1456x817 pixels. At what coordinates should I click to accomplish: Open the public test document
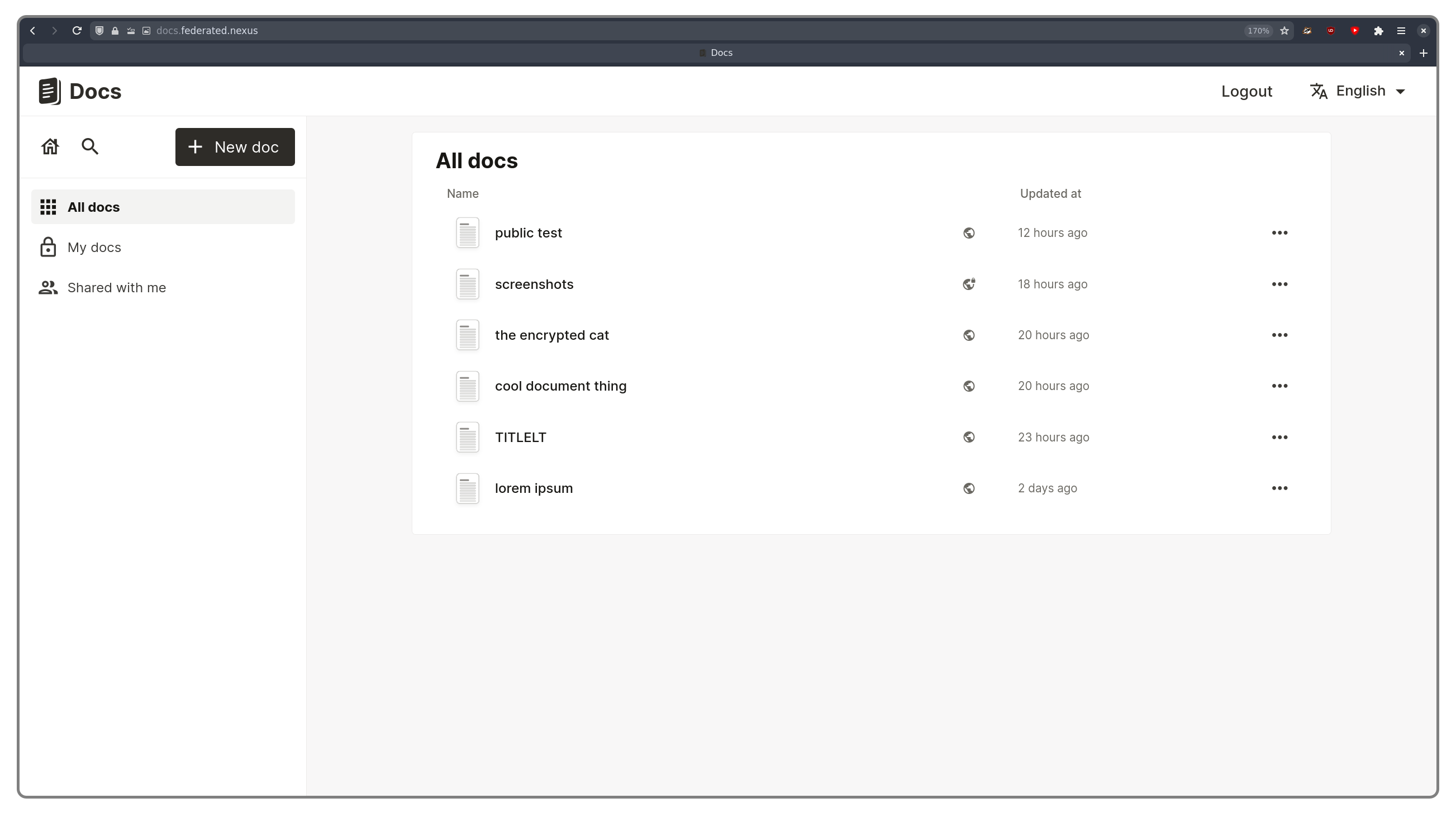[528, 233]
